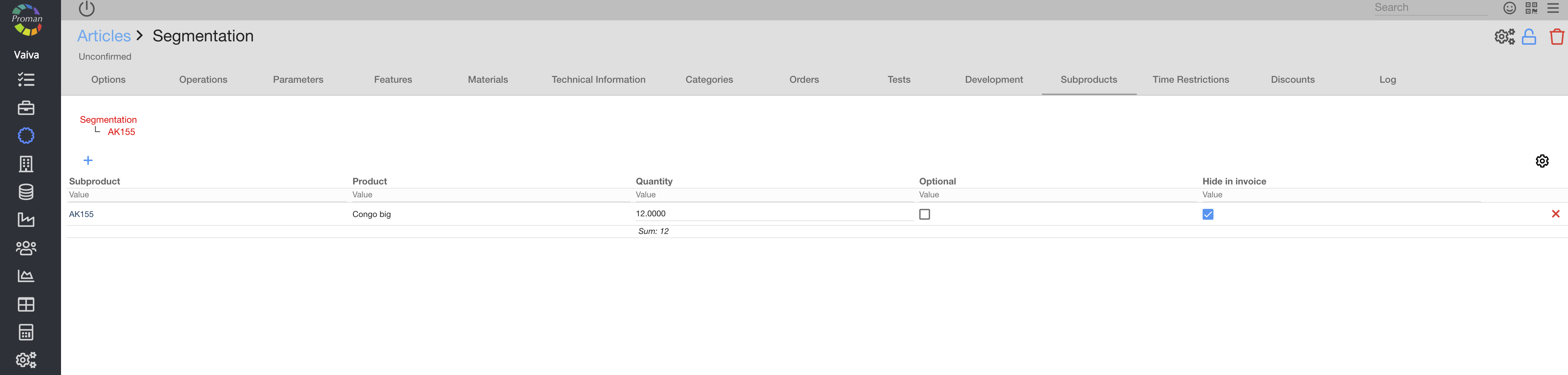
Task: Open the people group sidebar icon
Action: (x=26, y=248)
